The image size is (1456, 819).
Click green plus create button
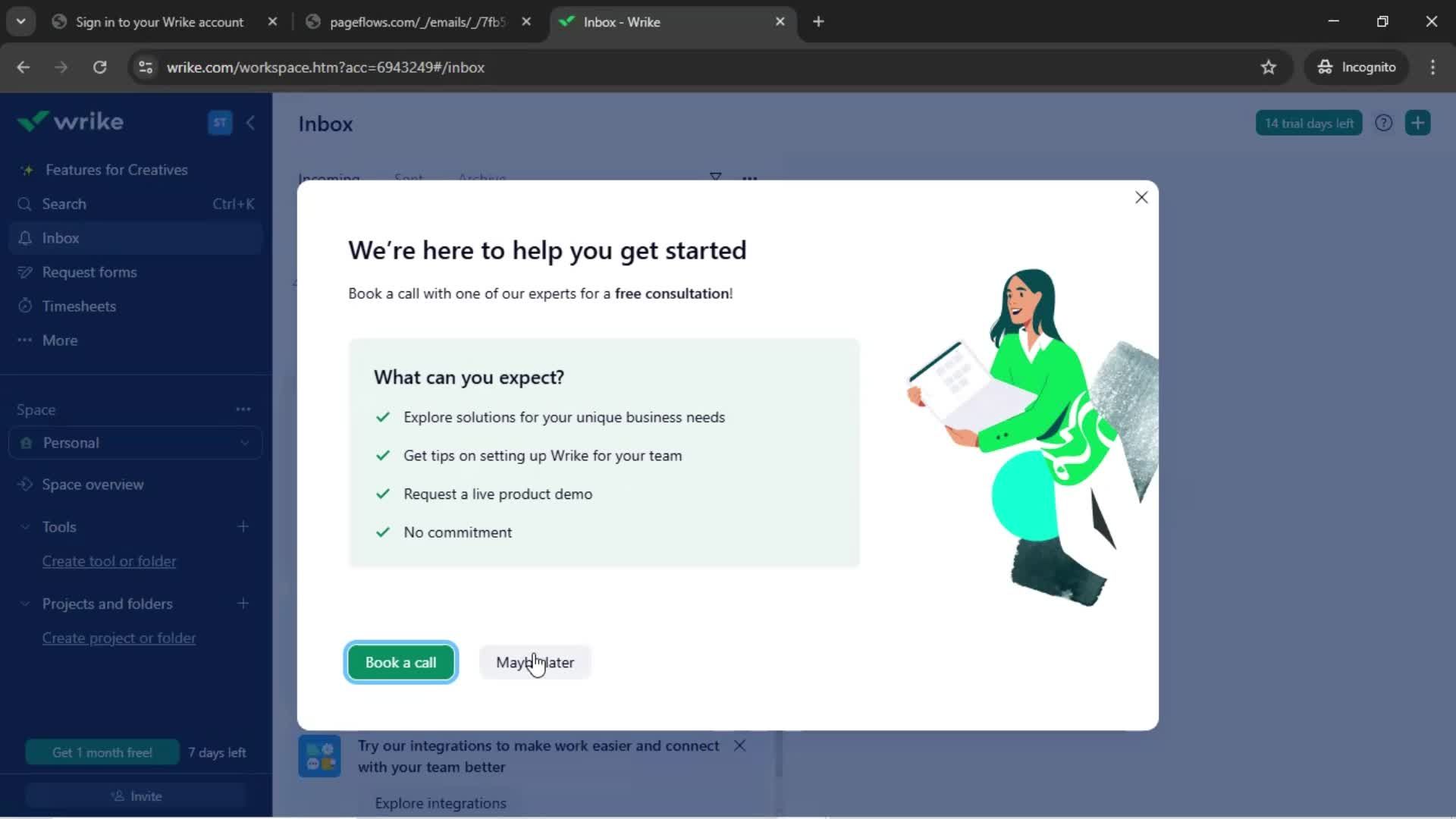click(x=1417, y=123)
